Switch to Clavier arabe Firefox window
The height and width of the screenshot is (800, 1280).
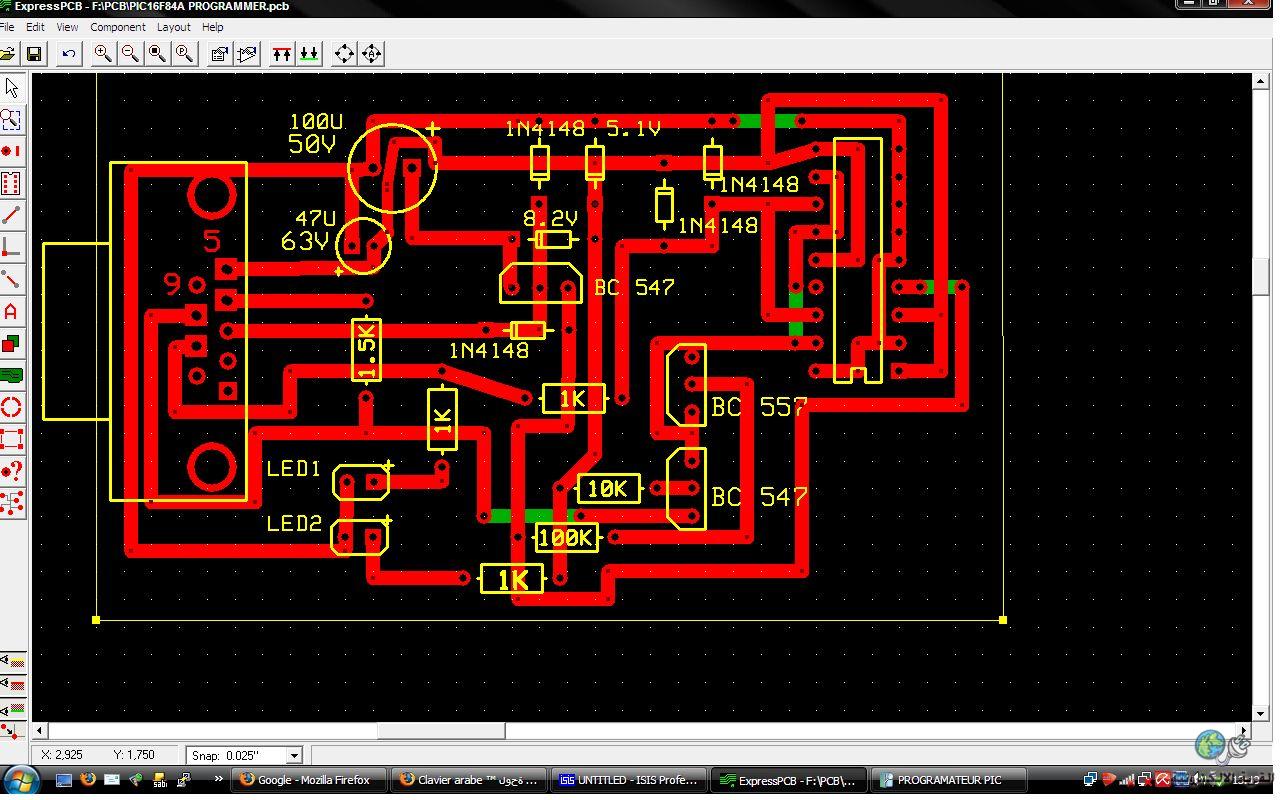(469, 780)
